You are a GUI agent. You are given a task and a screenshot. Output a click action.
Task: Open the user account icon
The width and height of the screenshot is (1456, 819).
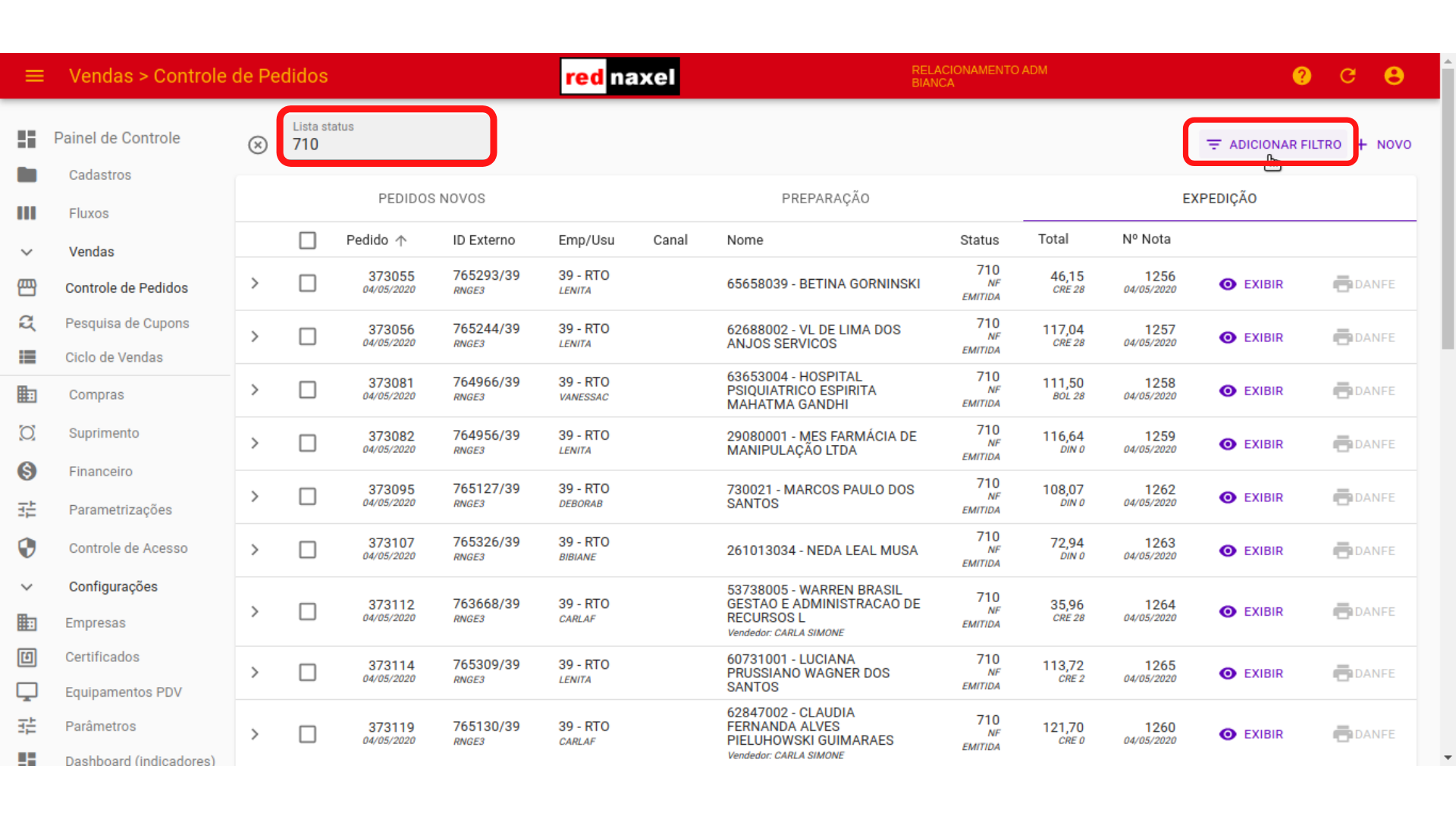pos(1394,76)
